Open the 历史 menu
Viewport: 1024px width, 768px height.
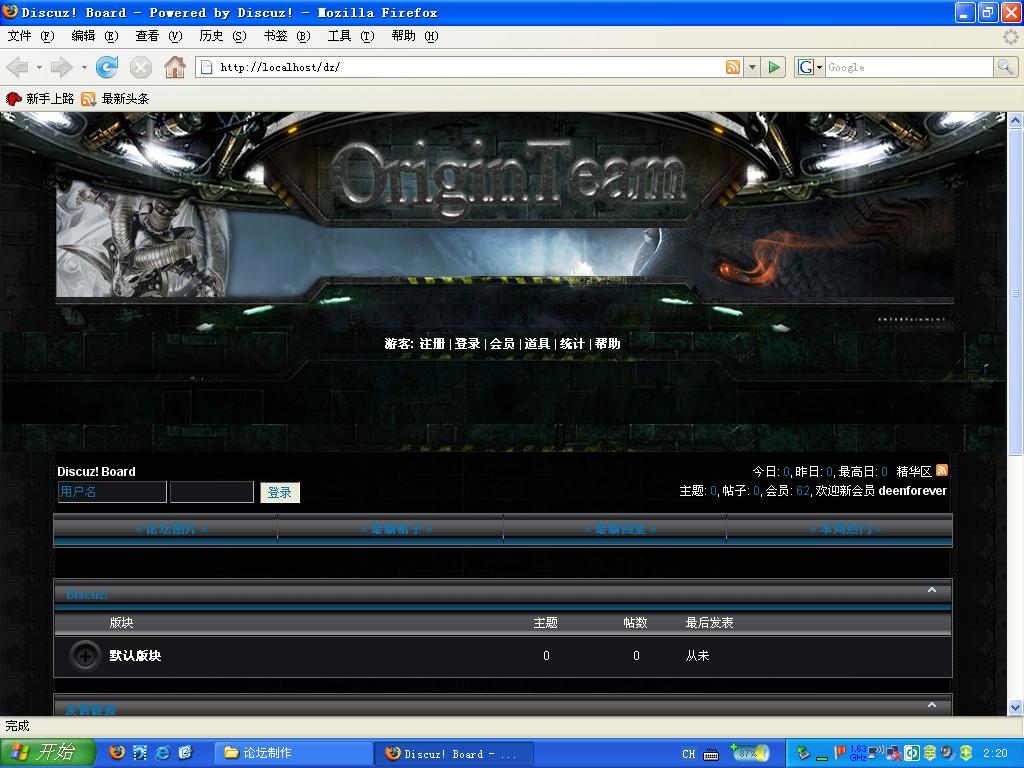pyautogui.click(x=223, y=36)
